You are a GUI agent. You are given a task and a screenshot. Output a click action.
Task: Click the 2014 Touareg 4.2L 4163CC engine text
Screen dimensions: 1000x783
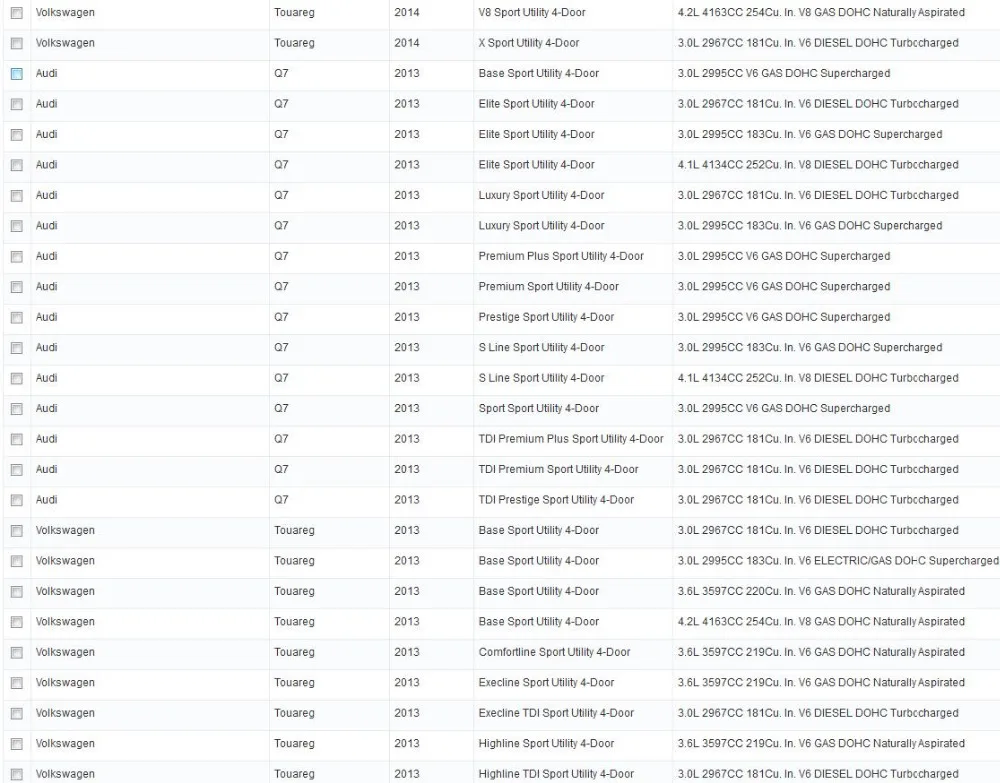(x=821, y=12)
